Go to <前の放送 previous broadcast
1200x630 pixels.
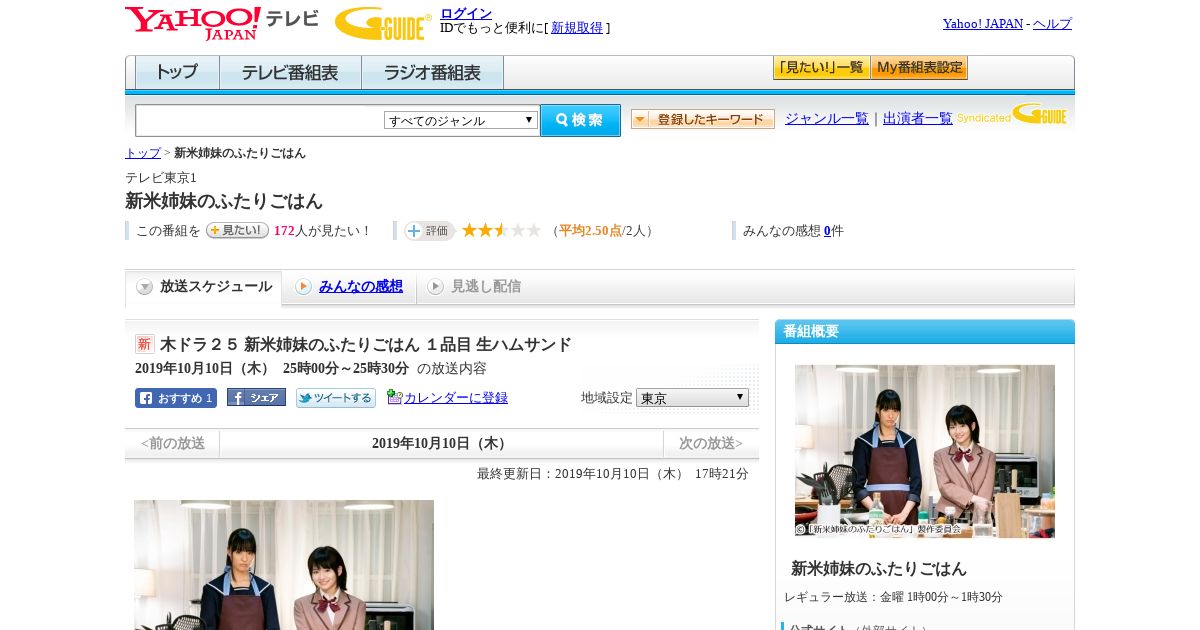(x=173, y=443)
